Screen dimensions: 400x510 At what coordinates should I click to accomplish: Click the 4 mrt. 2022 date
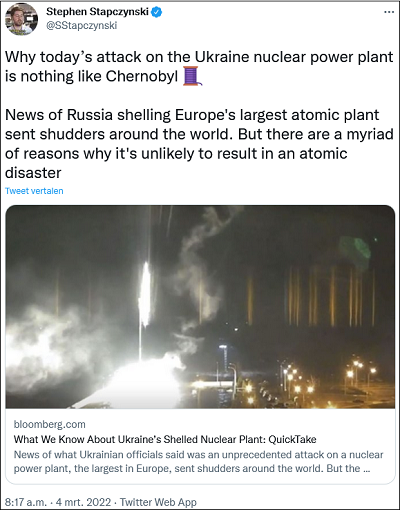click(x=83, y=502)
